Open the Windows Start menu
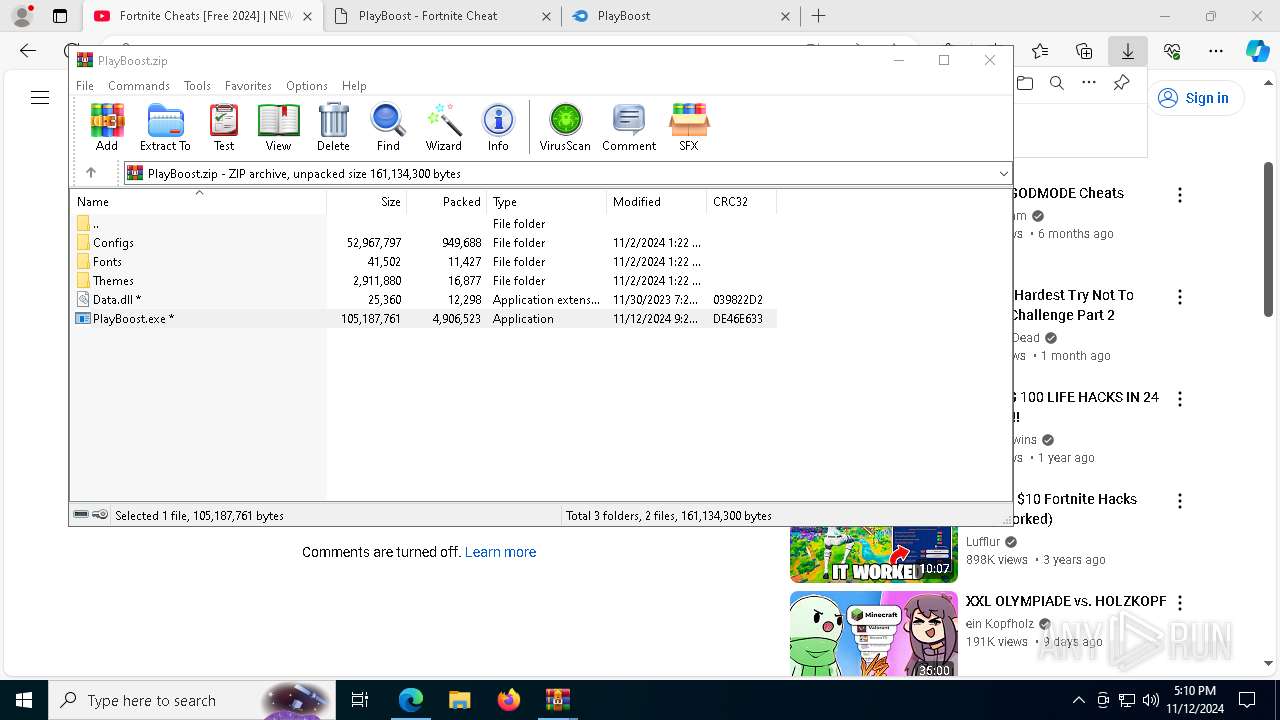 [24, 700]
